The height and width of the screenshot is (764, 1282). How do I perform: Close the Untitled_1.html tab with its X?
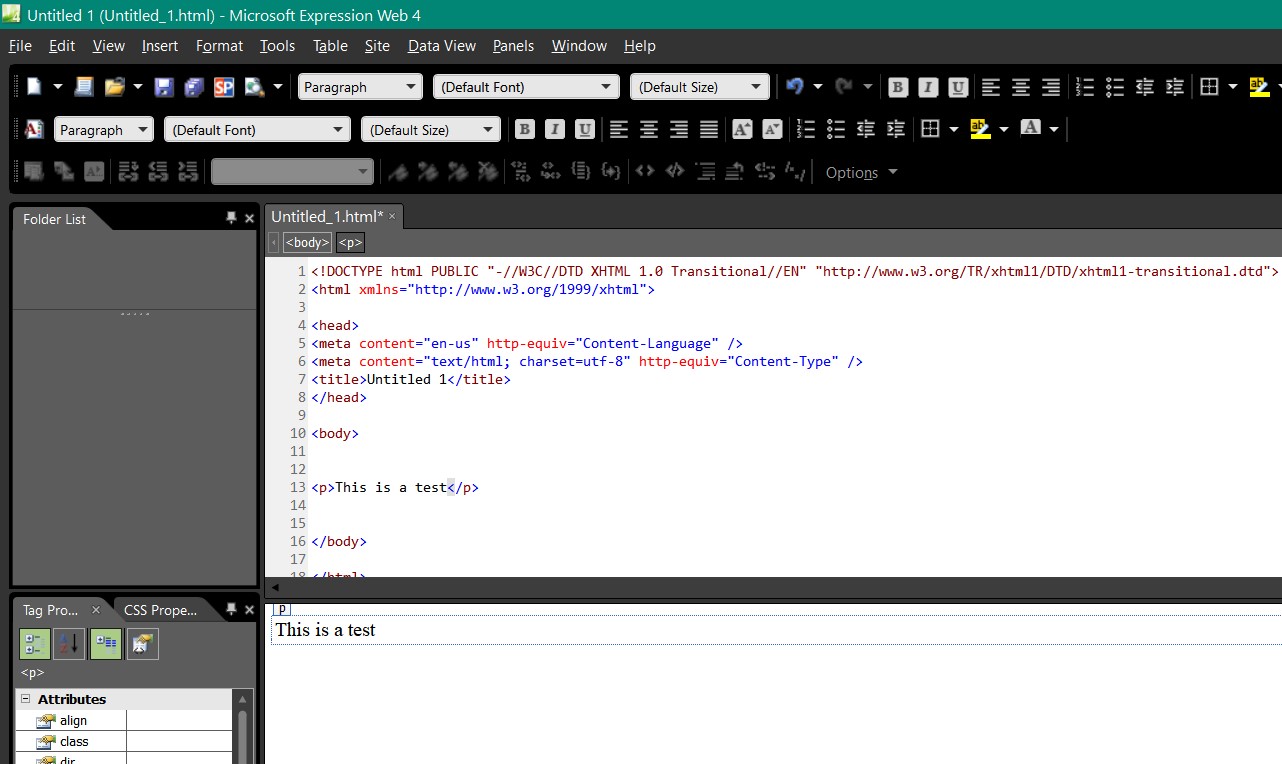[392, 216]
